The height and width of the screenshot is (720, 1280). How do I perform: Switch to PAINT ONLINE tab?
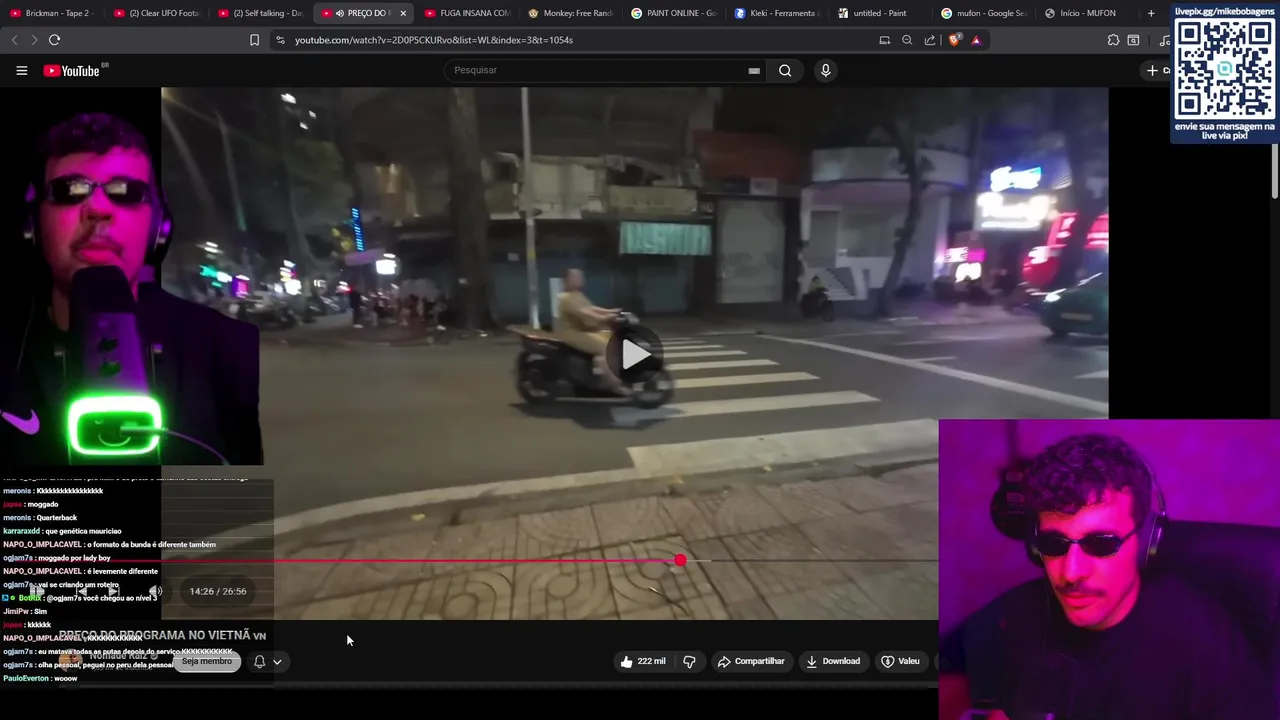pyautogui.click(x=674, y=13)
